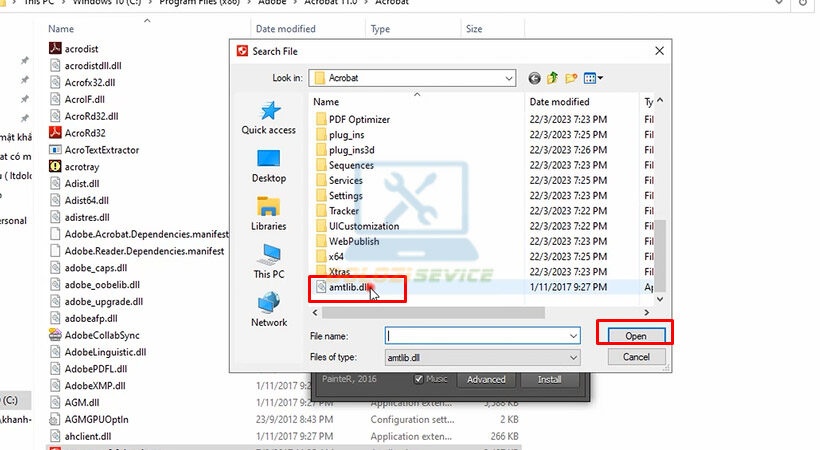Select acrodistdll.dll in Explorer

[85, 65]
